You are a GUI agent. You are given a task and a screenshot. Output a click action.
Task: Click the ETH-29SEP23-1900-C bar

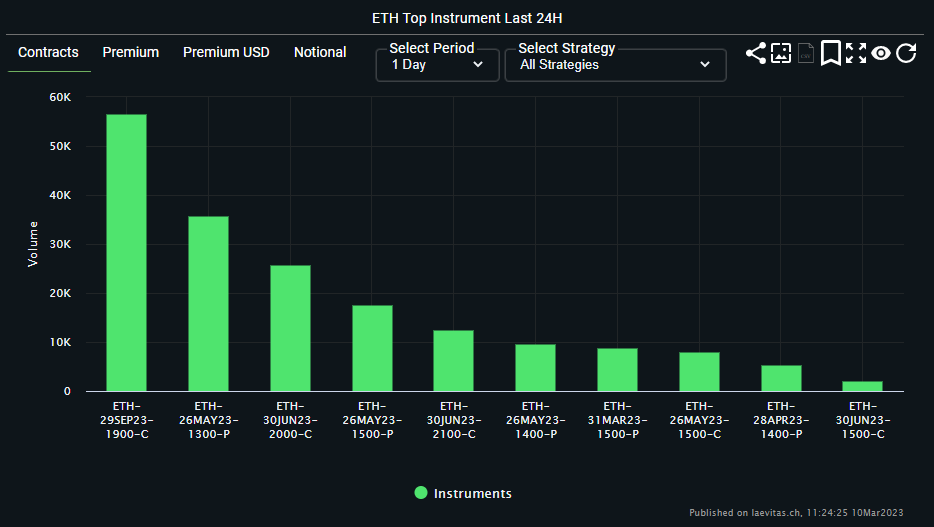[x=126, y=252]
